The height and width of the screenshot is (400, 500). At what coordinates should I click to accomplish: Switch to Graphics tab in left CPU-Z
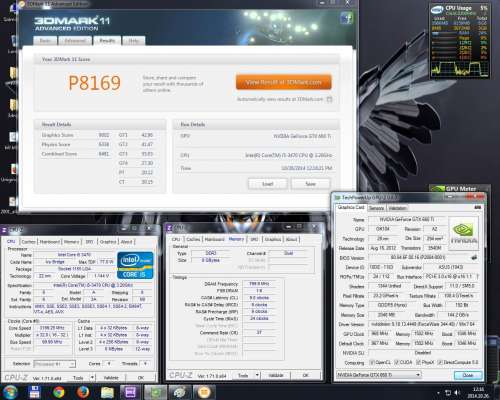pos(108,242)
